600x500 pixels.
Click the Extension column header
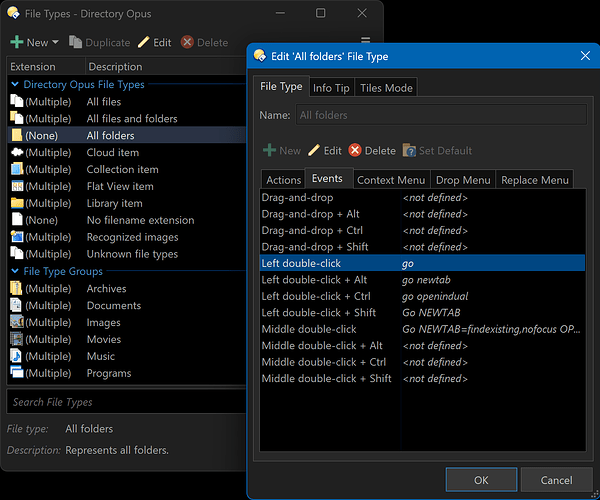tap(46, 67)
